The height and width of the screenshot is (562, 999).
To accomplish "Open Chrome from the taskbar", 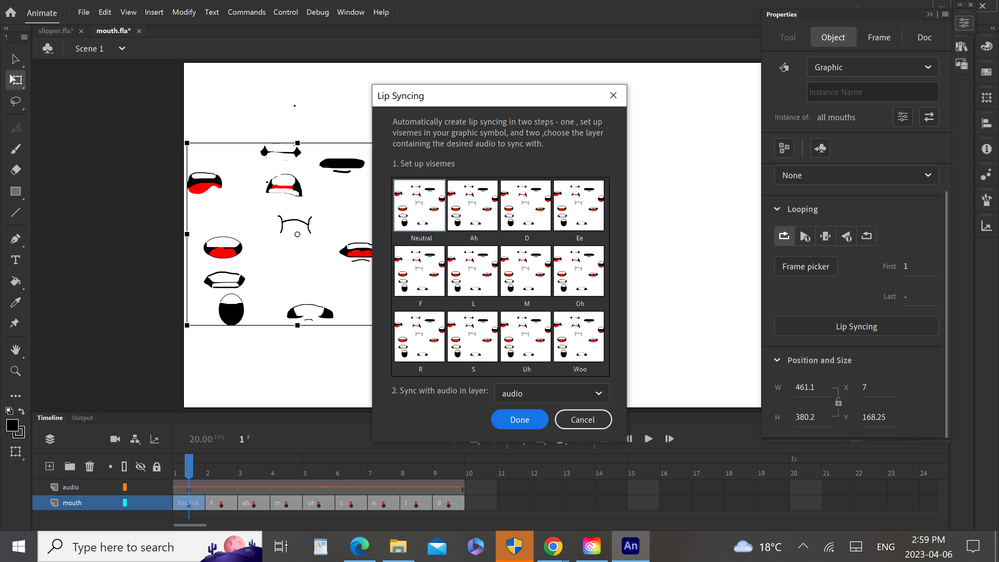I will pyautogui.click(x=553, y=546).
